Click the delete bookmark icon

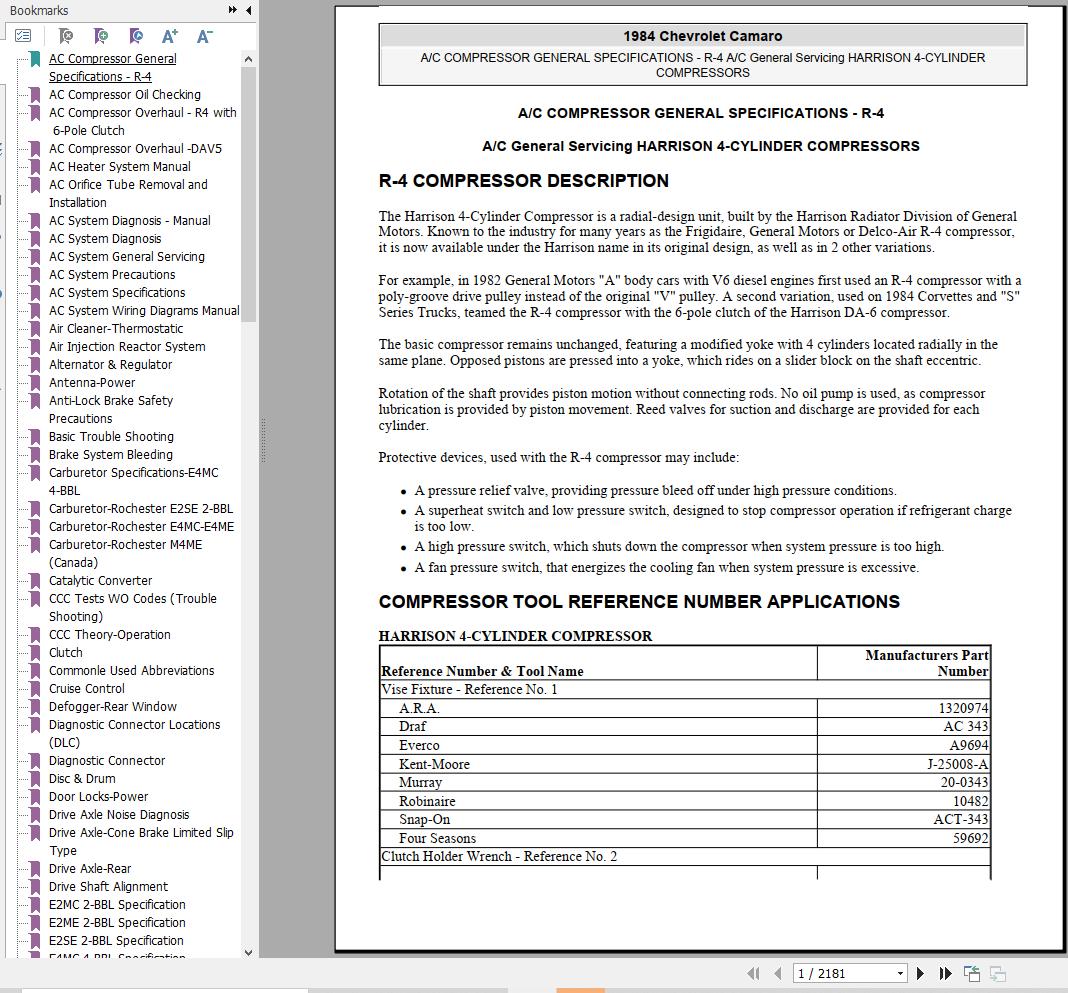(x=66, y=35)
